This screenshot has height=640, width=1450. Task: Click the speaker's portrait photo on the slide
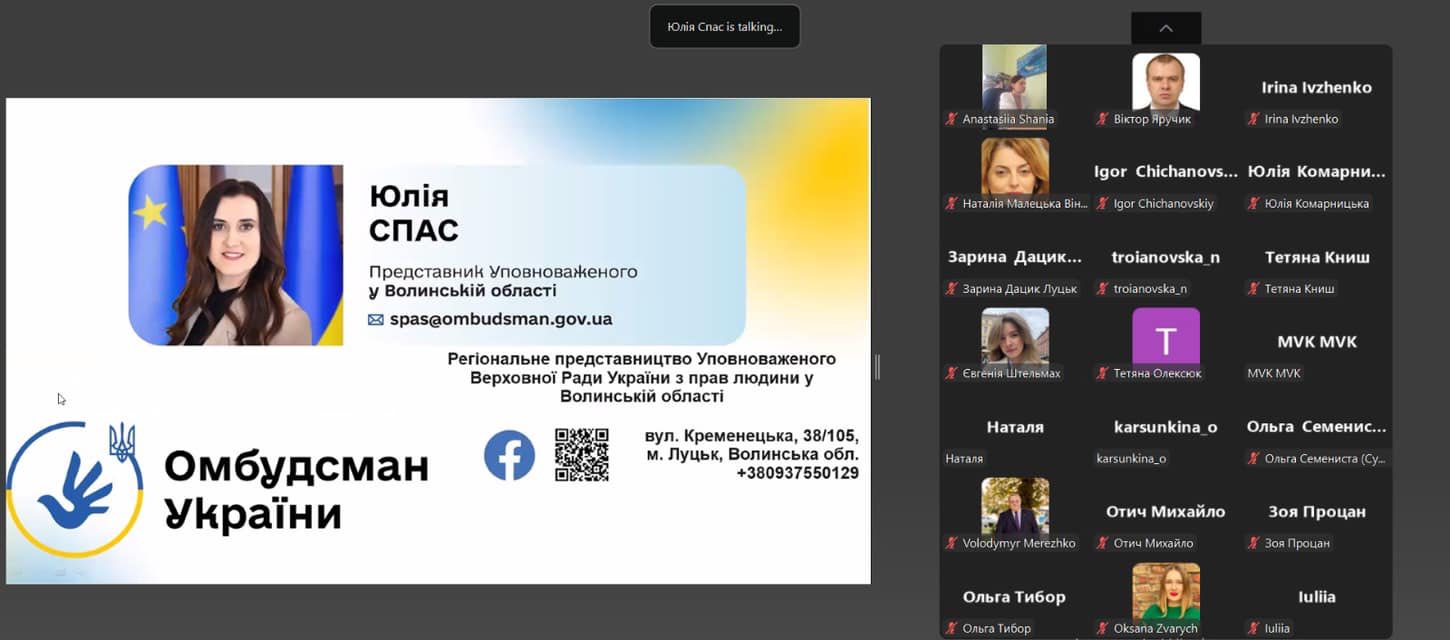[236, 255]
